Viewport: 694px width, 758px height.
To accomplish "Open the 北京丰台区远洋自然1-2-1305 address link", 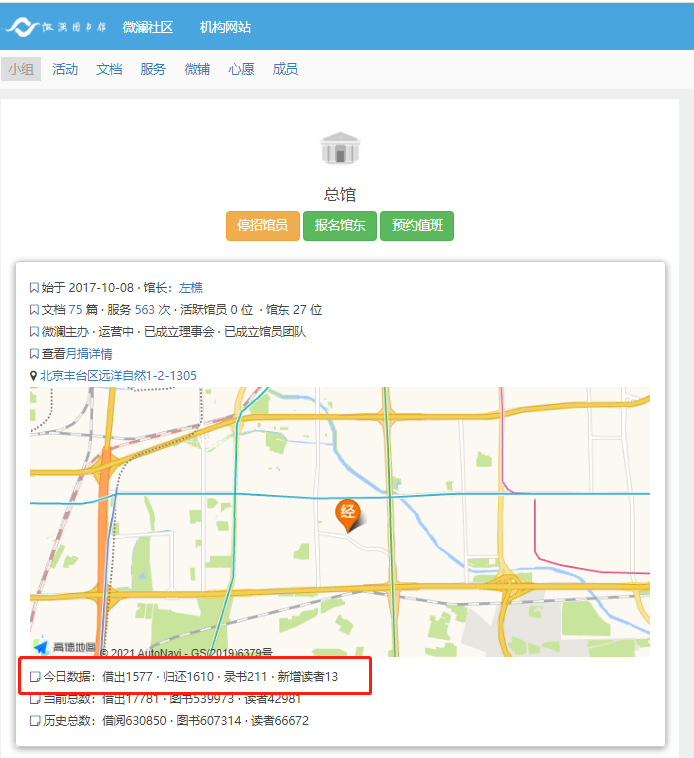I will (x=118, y=376).
